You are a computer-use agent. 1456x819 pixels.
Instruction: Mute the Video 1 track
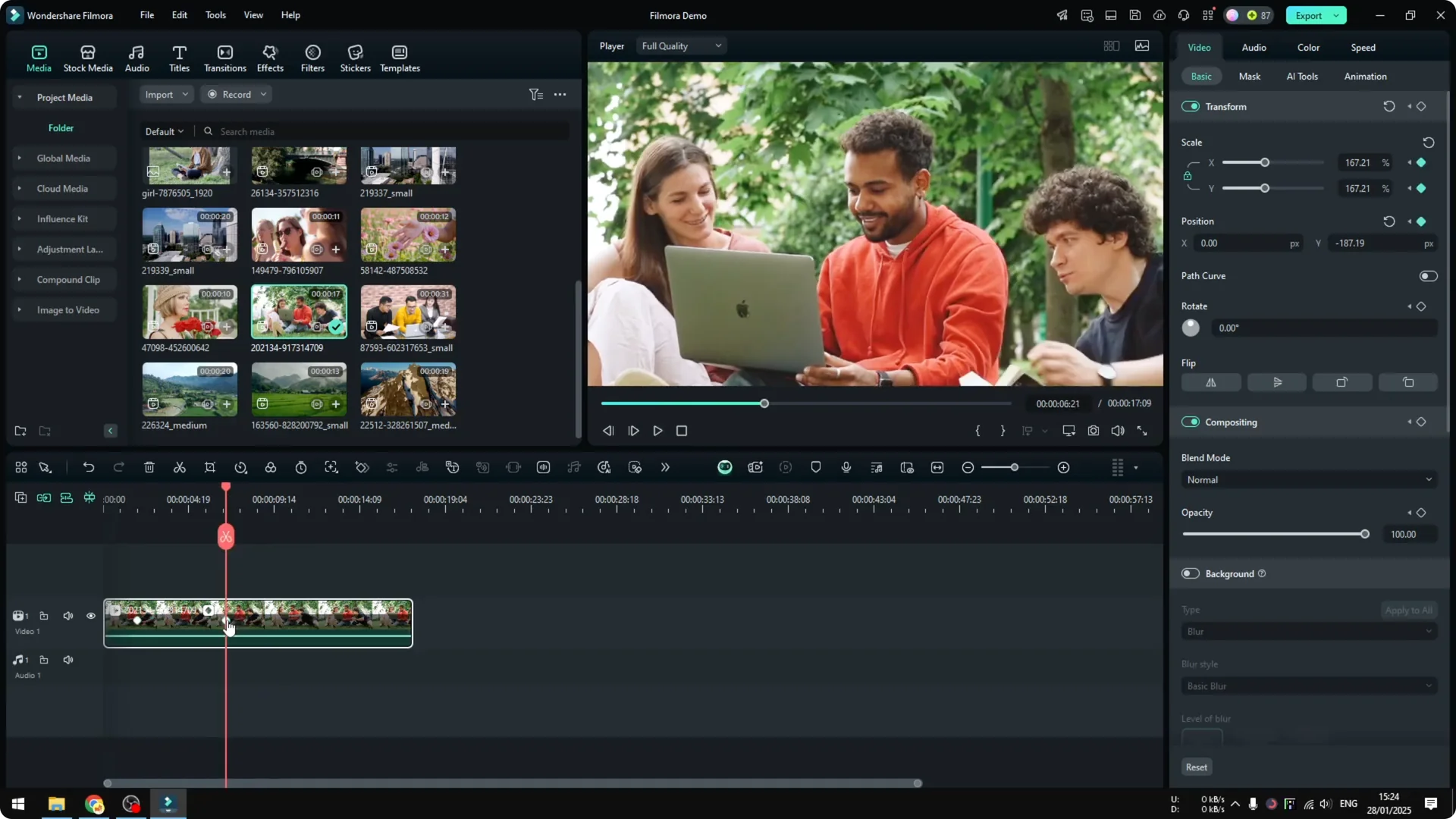click(67, 616)
